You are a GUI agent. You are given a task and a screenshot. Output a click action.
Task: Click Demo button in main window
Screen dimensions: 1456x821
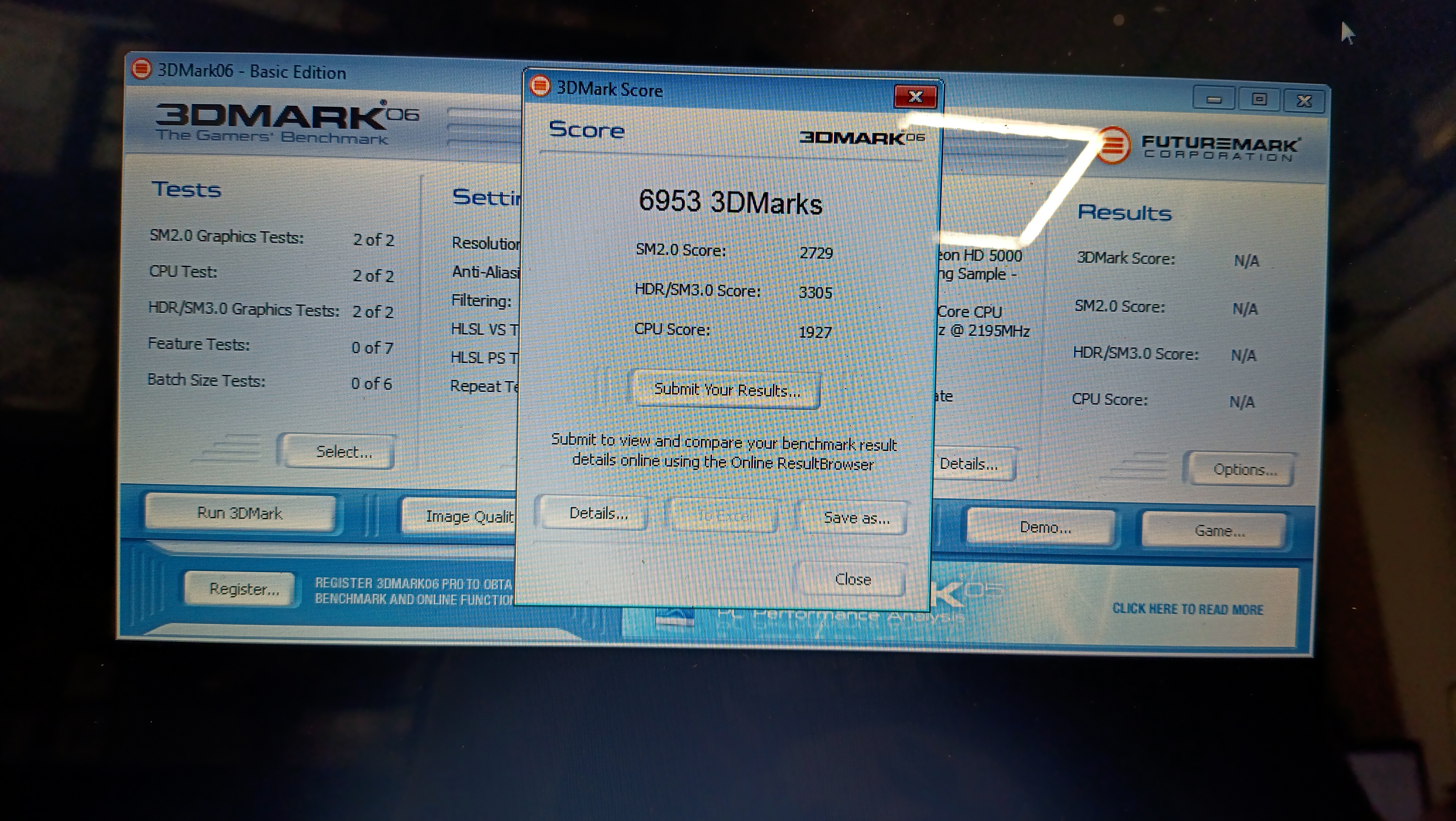(1041, 527)
